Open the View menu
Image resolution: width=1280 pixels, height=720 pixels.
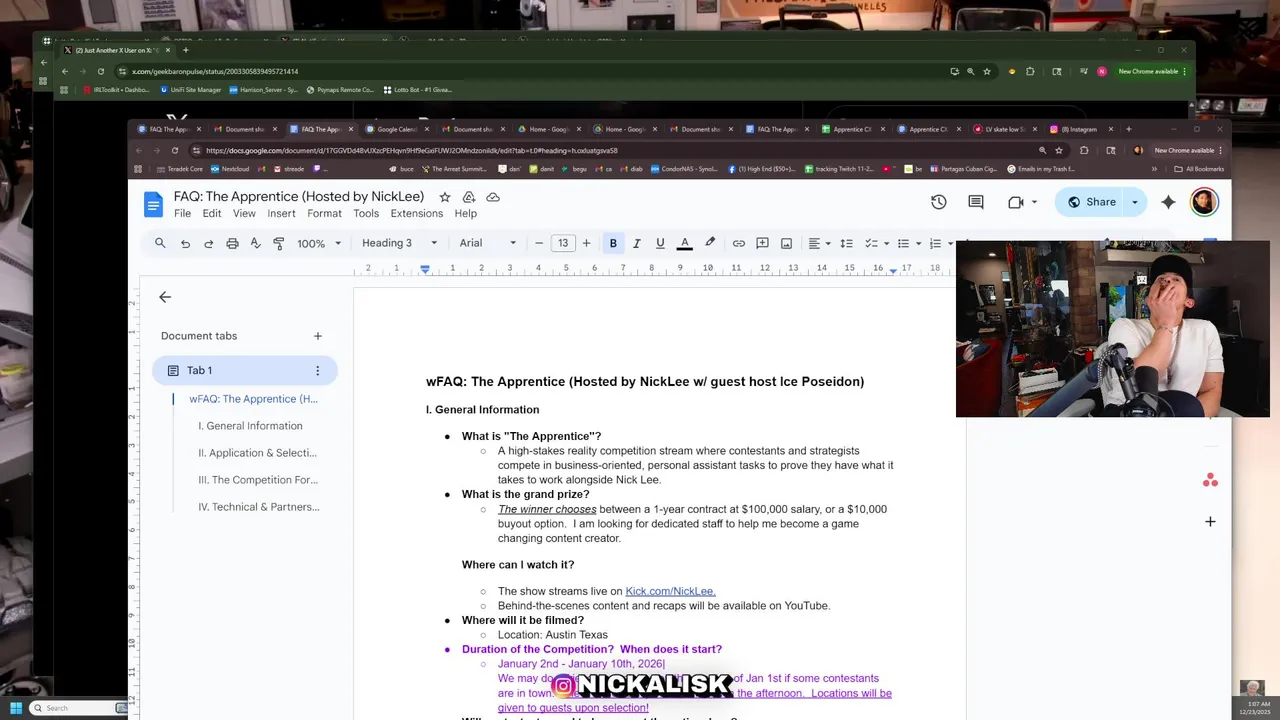tap(244, 213)
